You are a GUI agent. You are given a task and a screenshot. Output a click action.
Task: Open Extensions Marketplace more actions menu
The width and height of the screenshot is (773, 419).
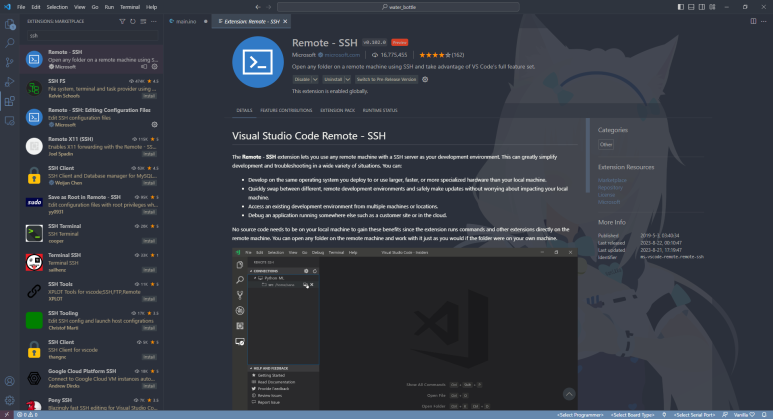coord(154,21)
